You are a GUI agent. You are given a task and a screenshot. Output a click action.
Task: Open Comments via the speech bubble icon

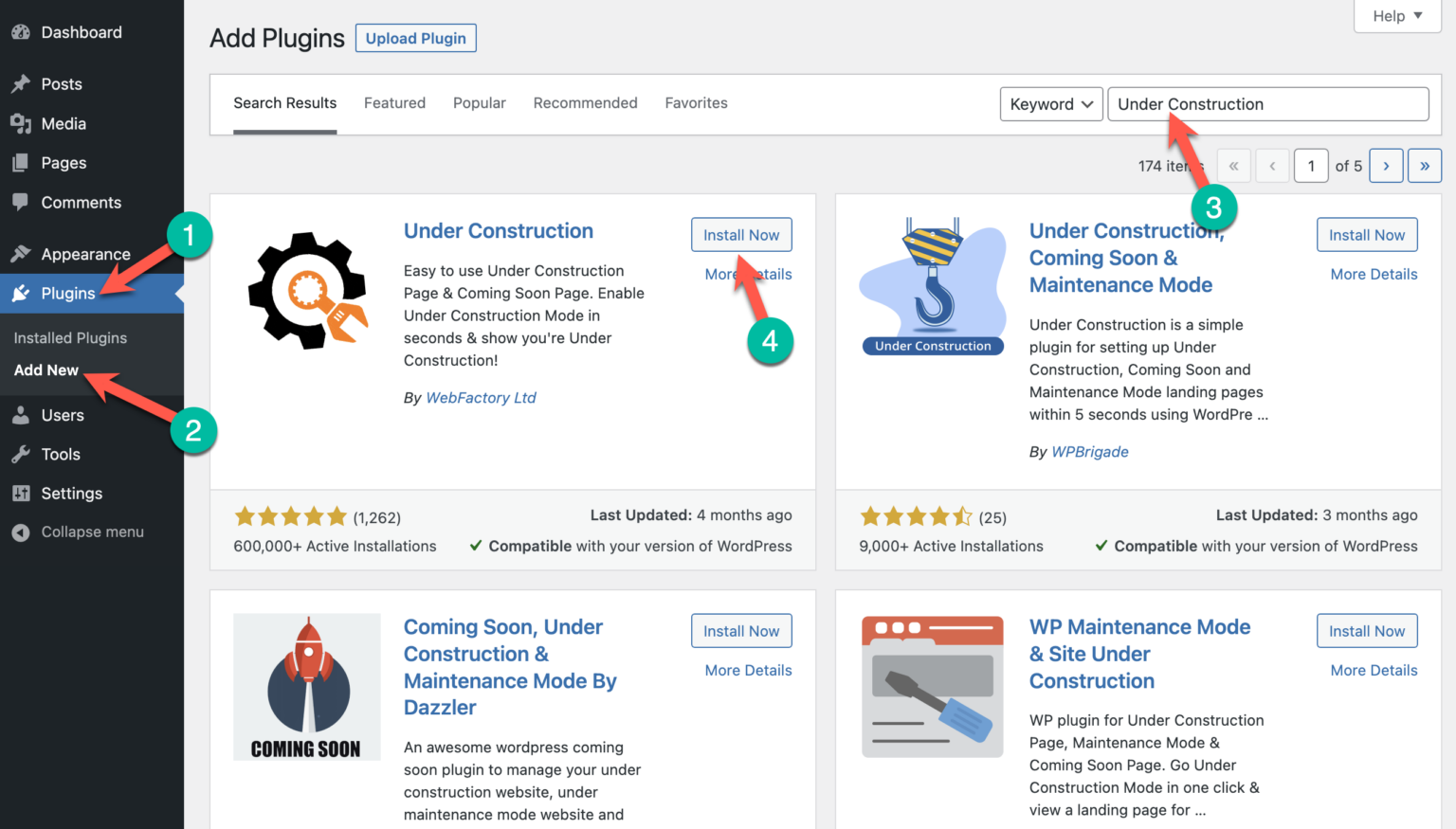point(21,202)
